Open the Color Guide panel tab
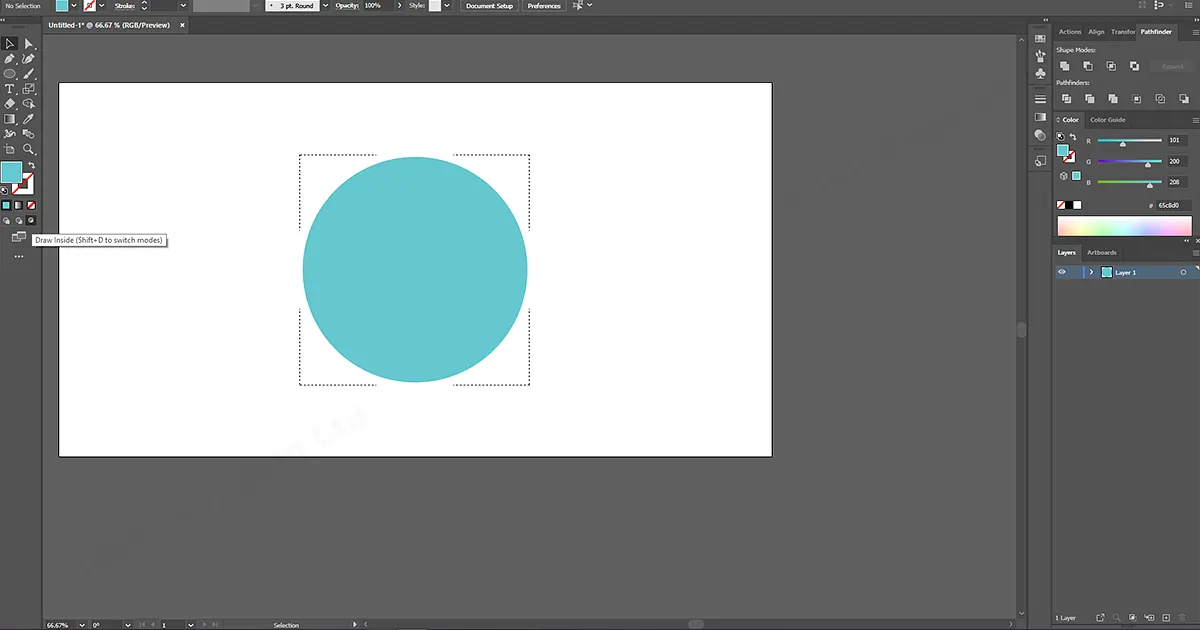Image resolution: width=1200 pixels, height=630 pixels. (x=1107, y=119)
